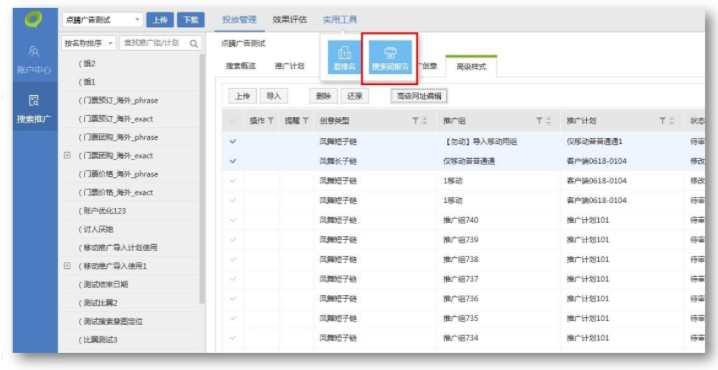Expand the 移动推广导入使用1 tree node
The width and height of the screenshot is (718, 370).
pyautogui.click(x=67, y=266)
